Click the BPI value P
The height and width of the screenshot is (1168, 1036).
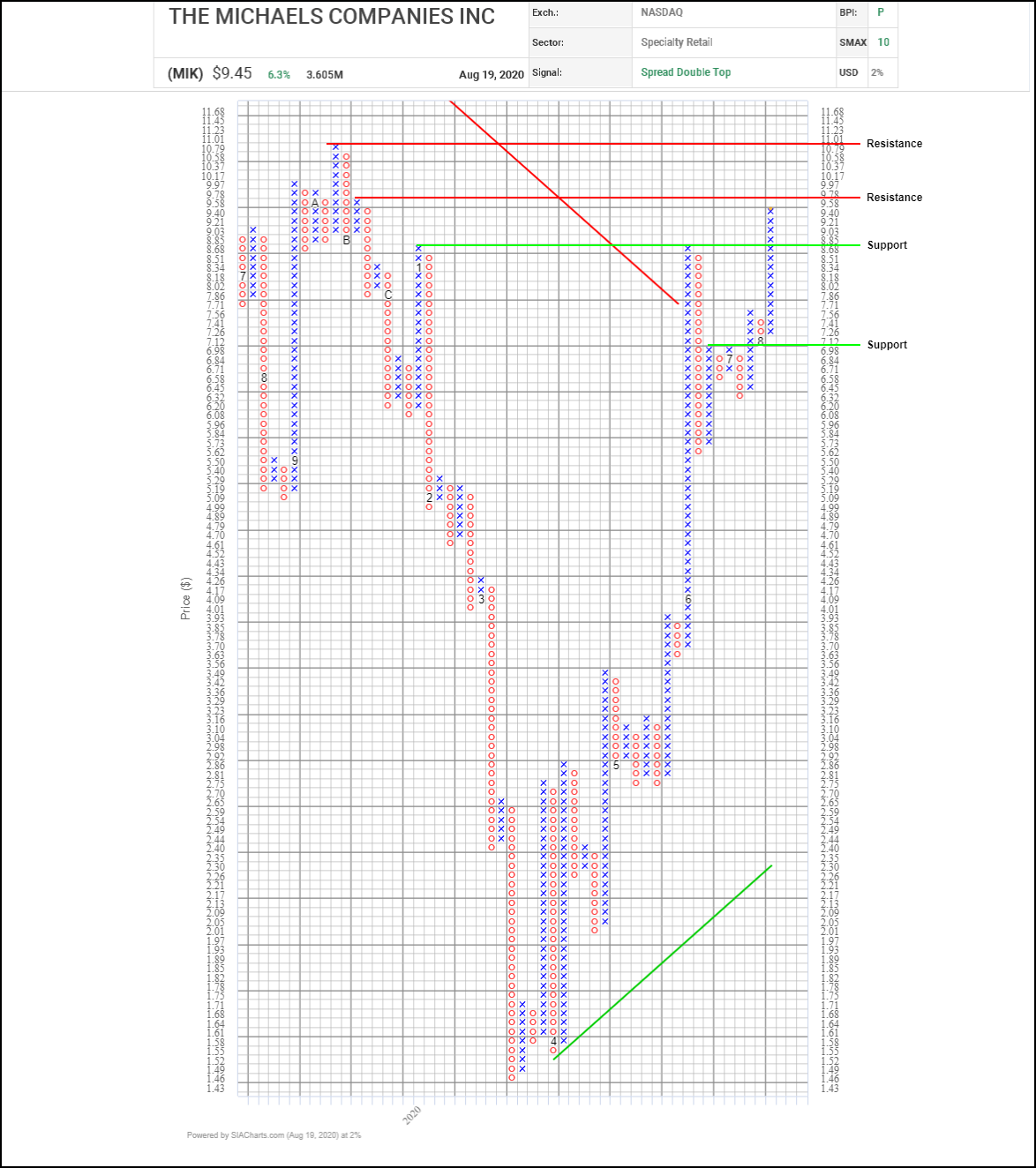pos(881,12)
